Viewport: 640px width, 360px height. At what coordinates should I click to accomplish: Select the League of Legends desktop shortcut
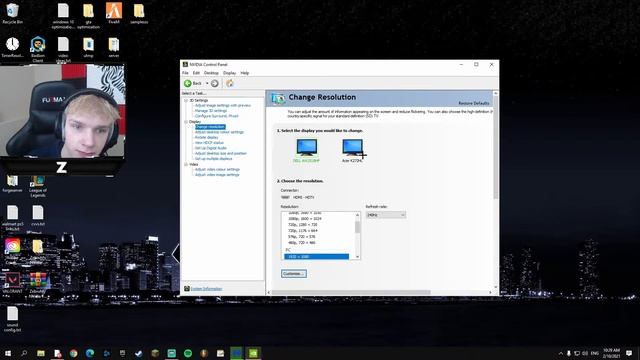pos(38,187)
